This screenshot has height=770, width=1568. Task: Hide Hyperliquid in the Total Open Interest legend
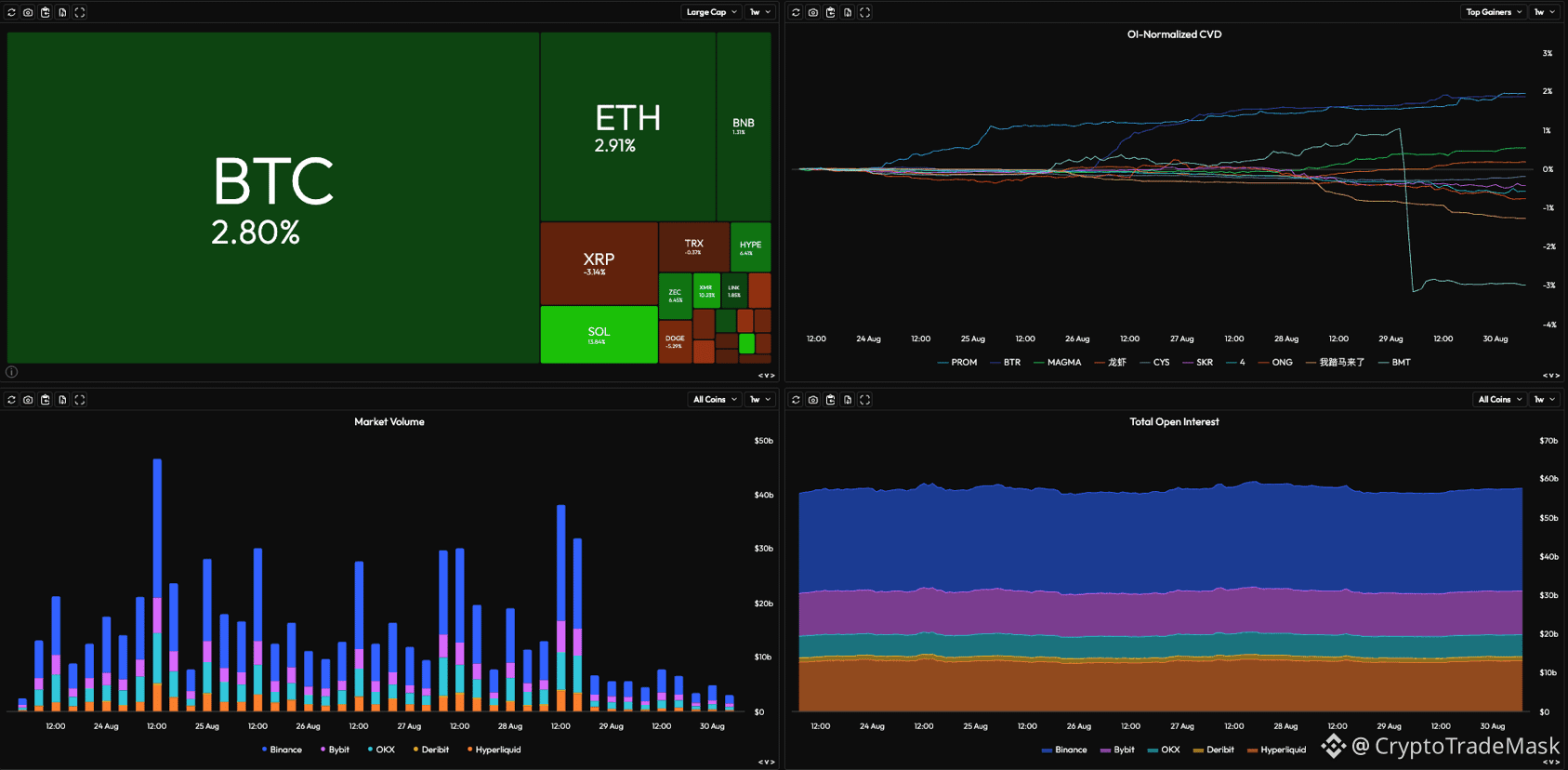click(1276, 750)
